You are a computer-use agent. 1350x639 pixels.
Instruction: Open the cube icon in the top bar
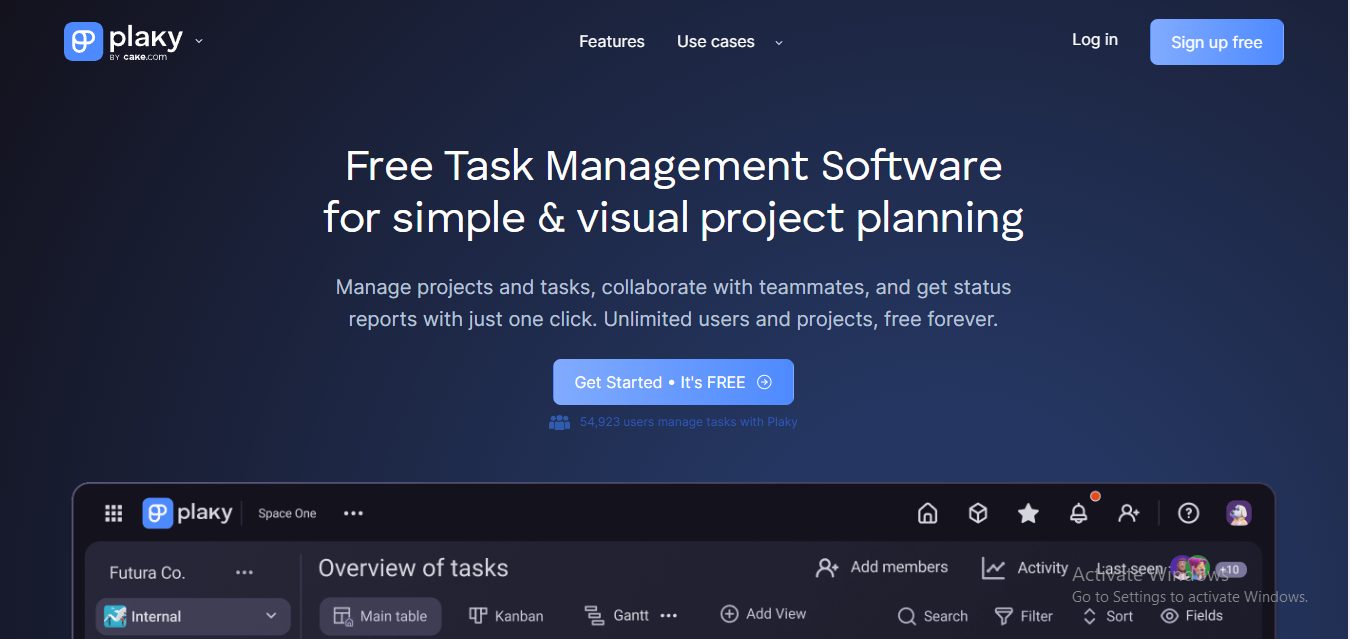click(978, 513)
